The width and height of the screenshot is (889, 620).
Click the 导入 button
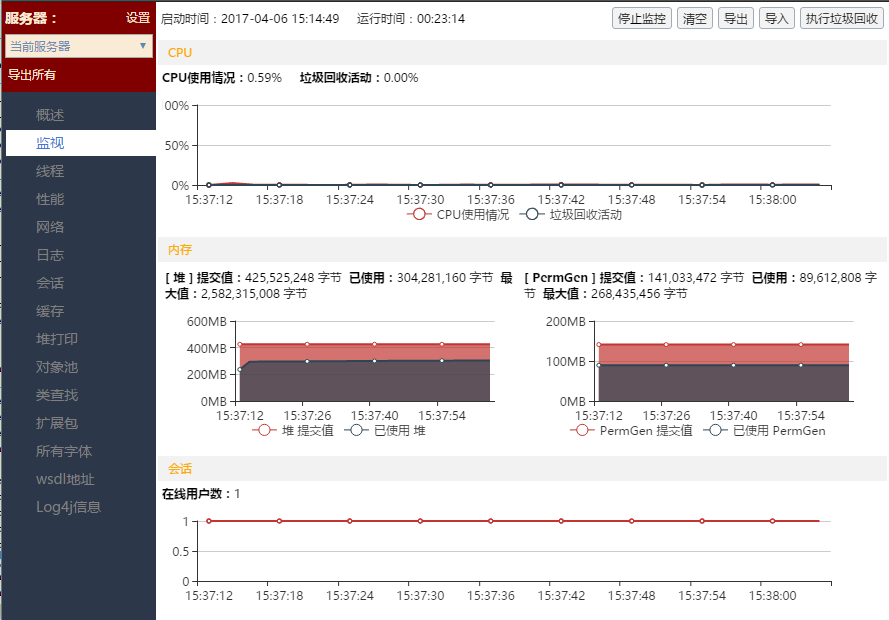coord(776,18)
